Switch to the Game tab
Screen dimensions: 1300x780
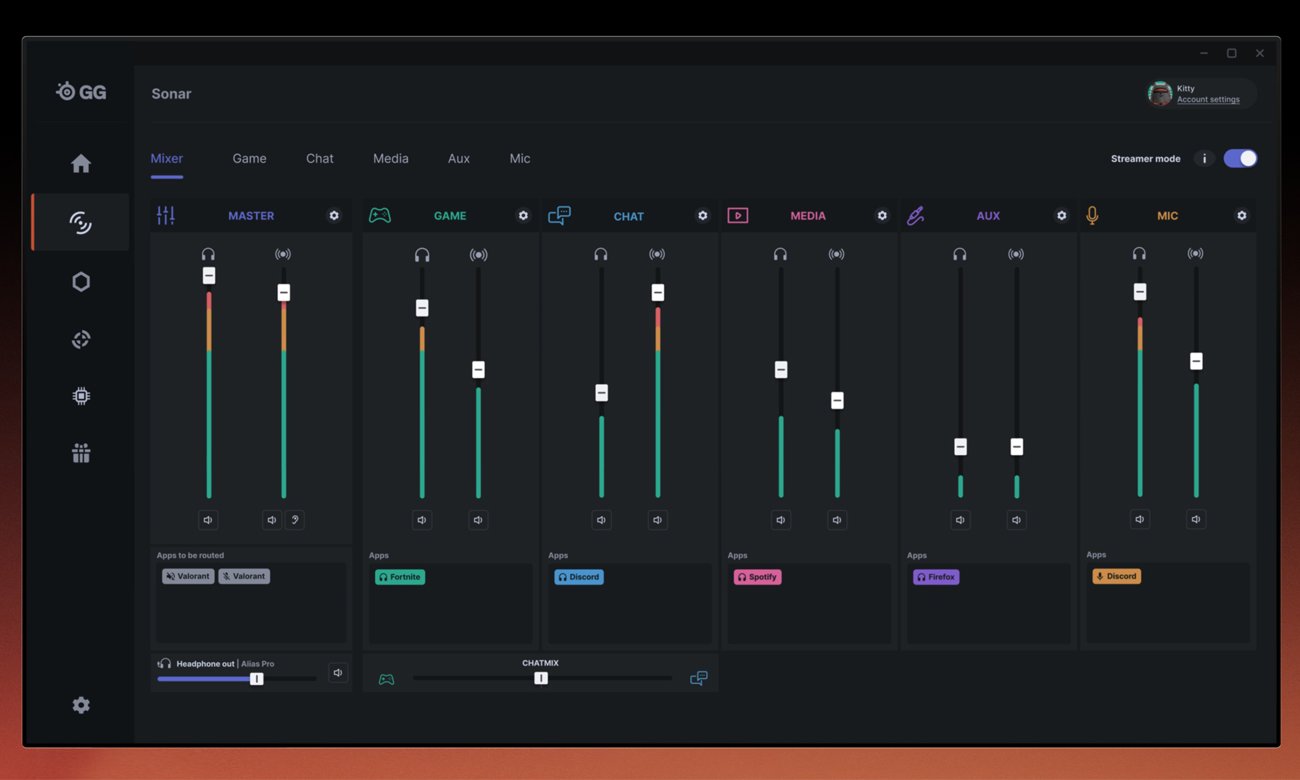pos(249,158)
